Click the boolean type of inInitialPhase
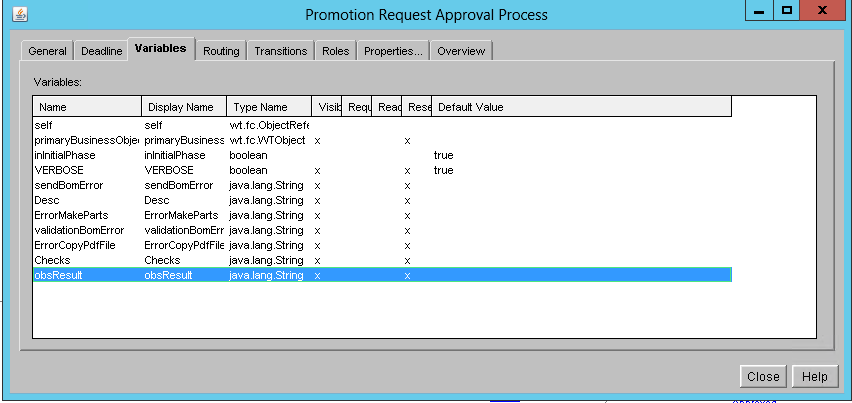The height and width of the screenshot is (403, 852). (x=248, y=155)
